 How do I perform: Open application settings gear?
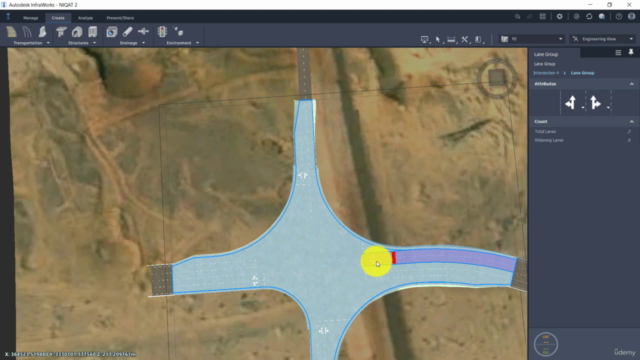point(560,17)
